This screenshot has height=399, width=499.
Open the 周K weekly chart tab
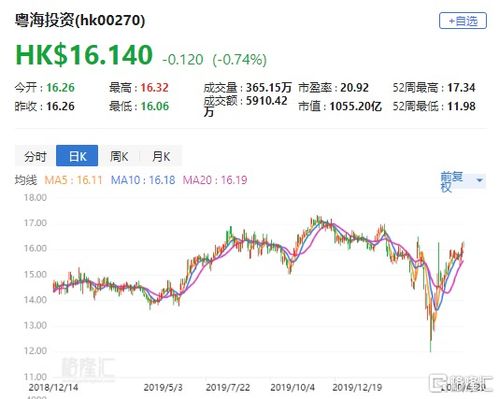tap(119, 156)
